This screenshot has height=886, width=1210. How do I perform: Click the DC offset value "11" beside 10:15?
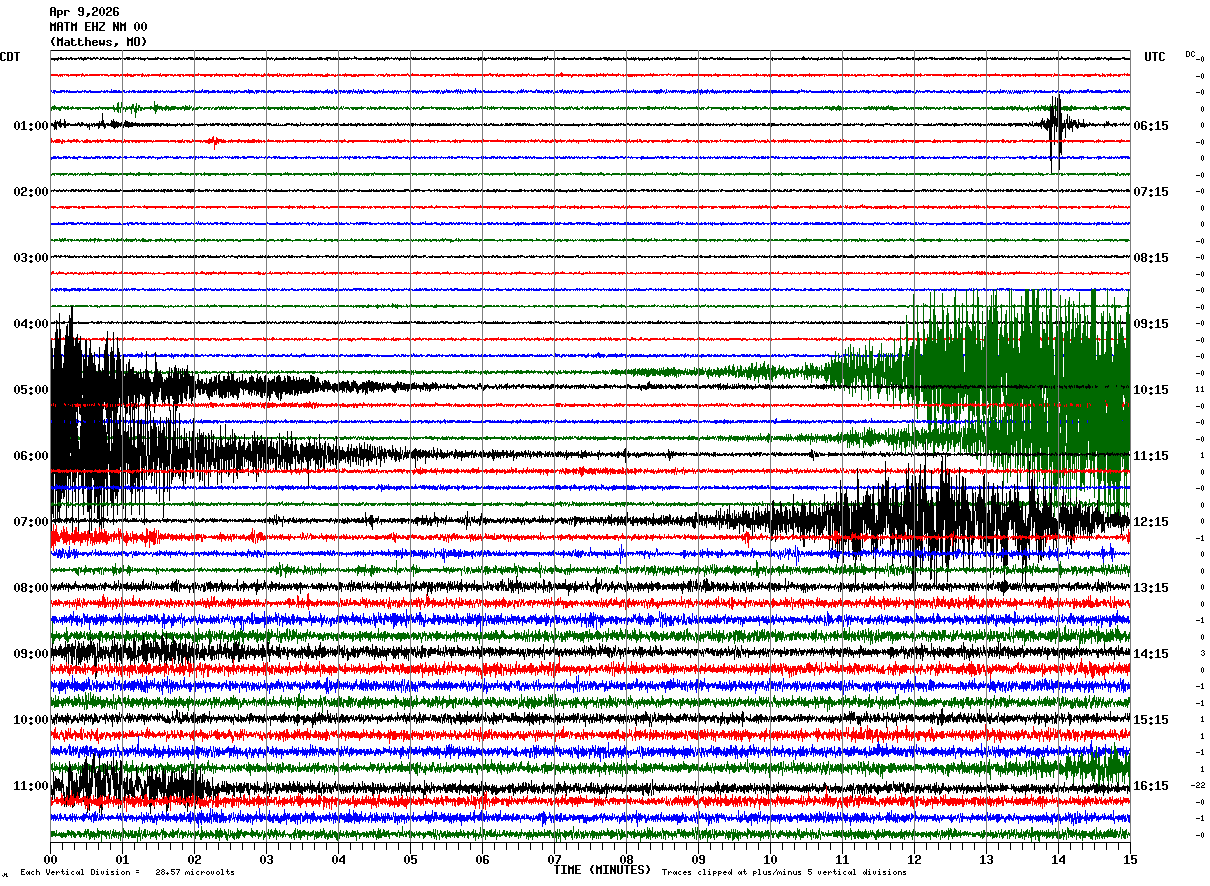coord(1200,389)
